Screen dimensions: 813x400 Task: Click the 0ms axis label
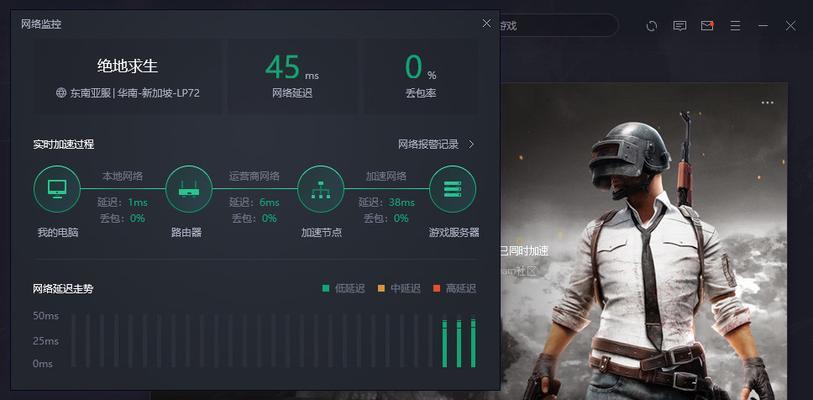click(x=43, y=364)
